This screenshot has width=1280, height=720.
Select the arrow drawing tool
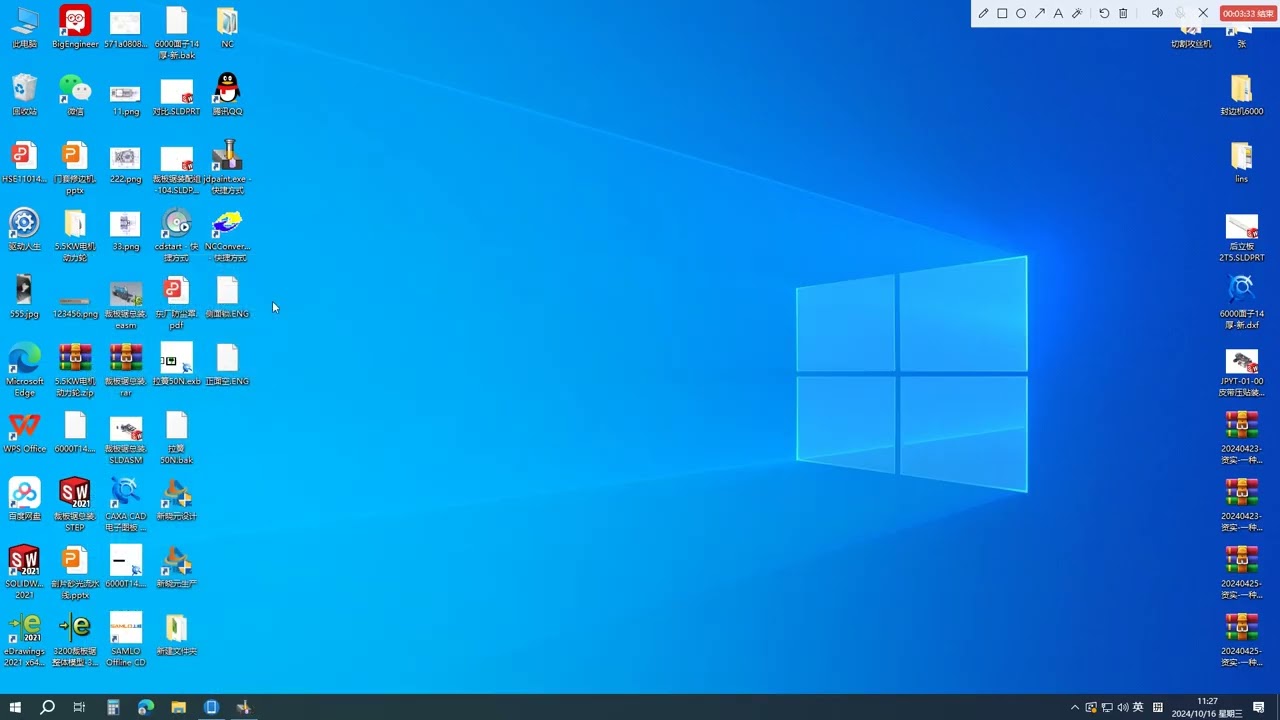click(1040, 14)
